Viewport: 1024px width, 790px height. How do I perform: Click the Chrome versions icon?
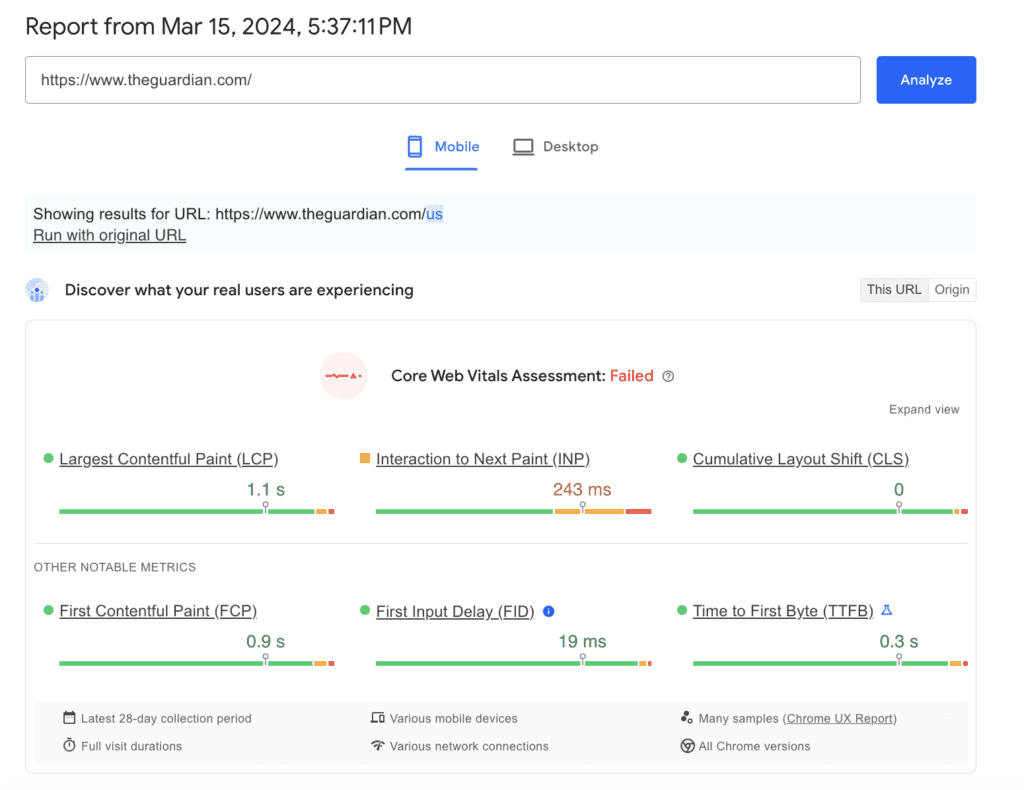pos(687,746)
